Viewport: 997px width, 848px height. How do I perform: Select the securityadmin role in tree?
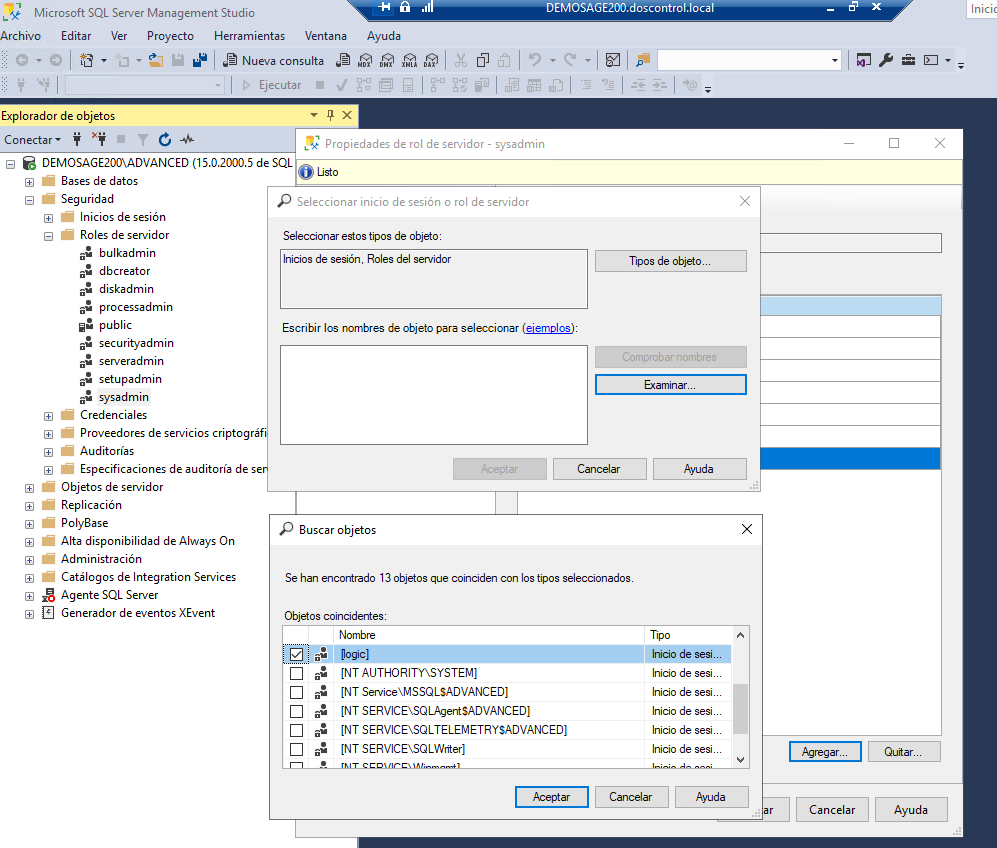tap(136, 343)
